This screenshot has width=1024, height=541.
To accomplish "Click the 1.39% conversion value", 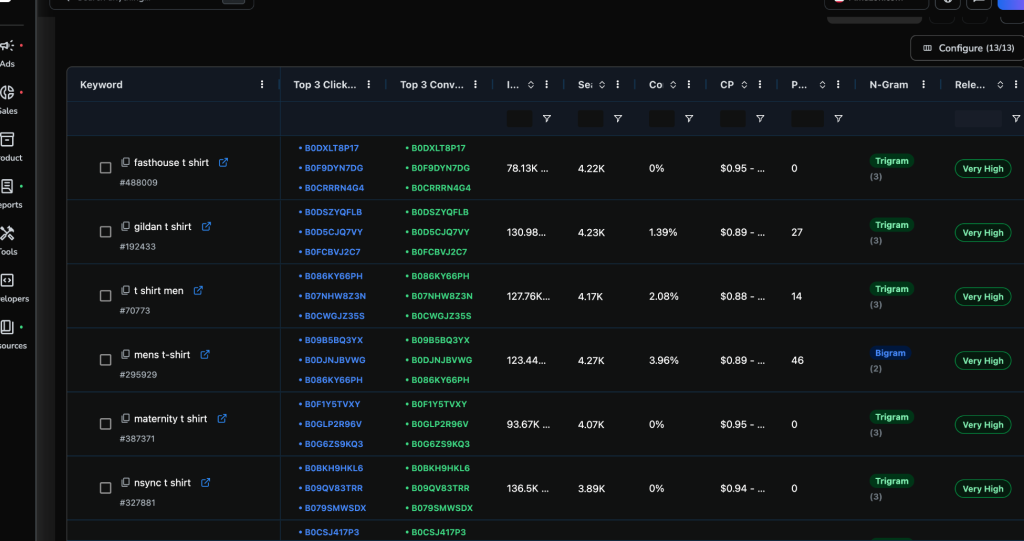I will [x=663, y=232].
